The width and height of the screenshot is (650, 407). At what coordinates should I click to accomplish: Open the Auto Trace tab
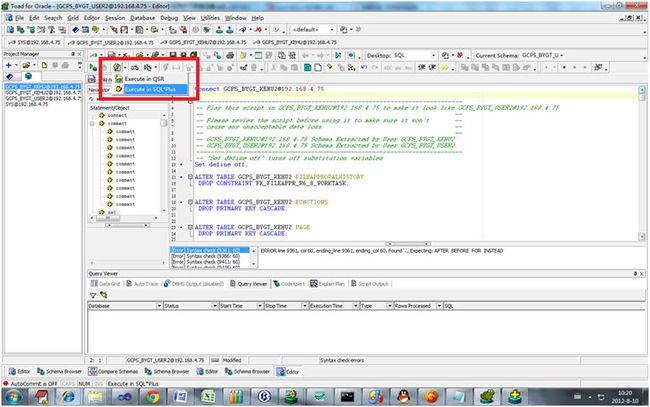pyautogui.click(x=142, y=284)
